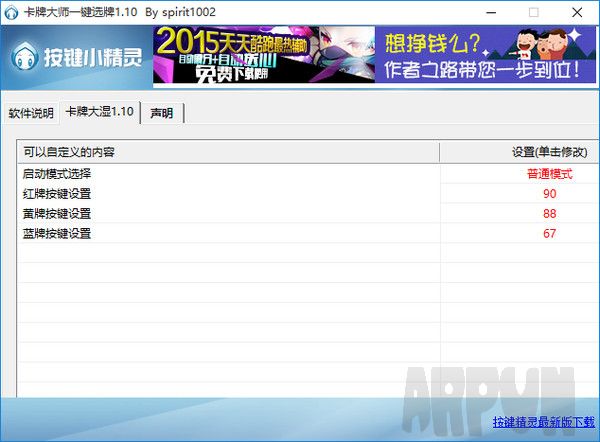Screen dimensions: 600x442
Task: Open the 2015天天酷跑 advertisement banner
Action: coord(264,54)
